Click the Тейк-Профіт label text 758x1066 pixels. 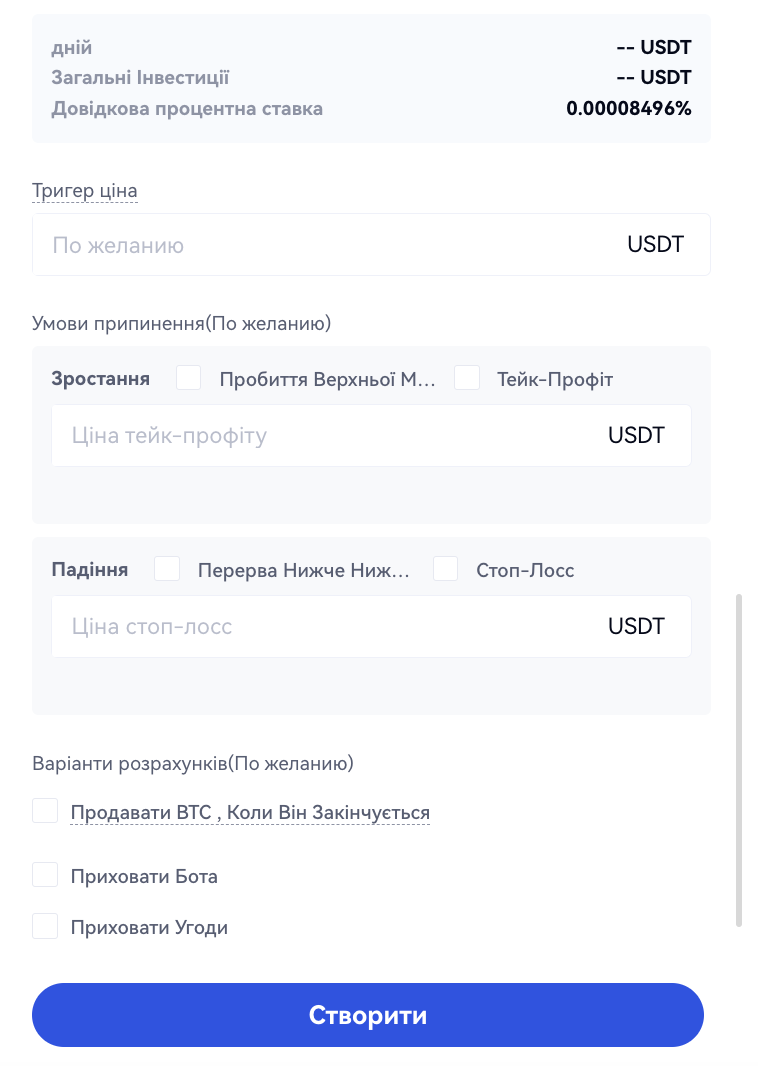pyautogui.click(x=555, y=379)
